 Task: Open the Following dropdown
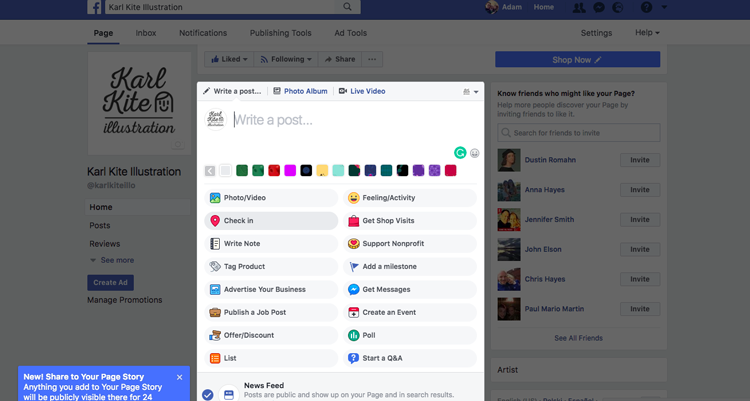[x=286, y=59]
